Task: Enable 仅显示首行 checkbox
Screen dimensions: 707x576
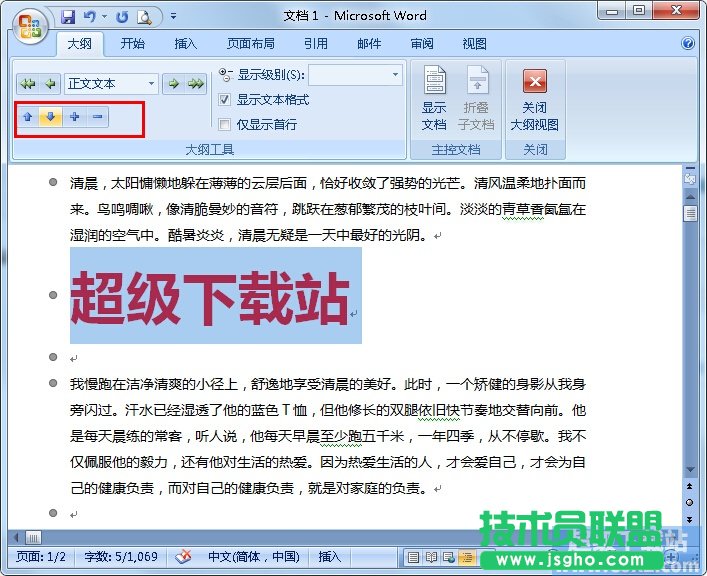Action: pos(225,125)
